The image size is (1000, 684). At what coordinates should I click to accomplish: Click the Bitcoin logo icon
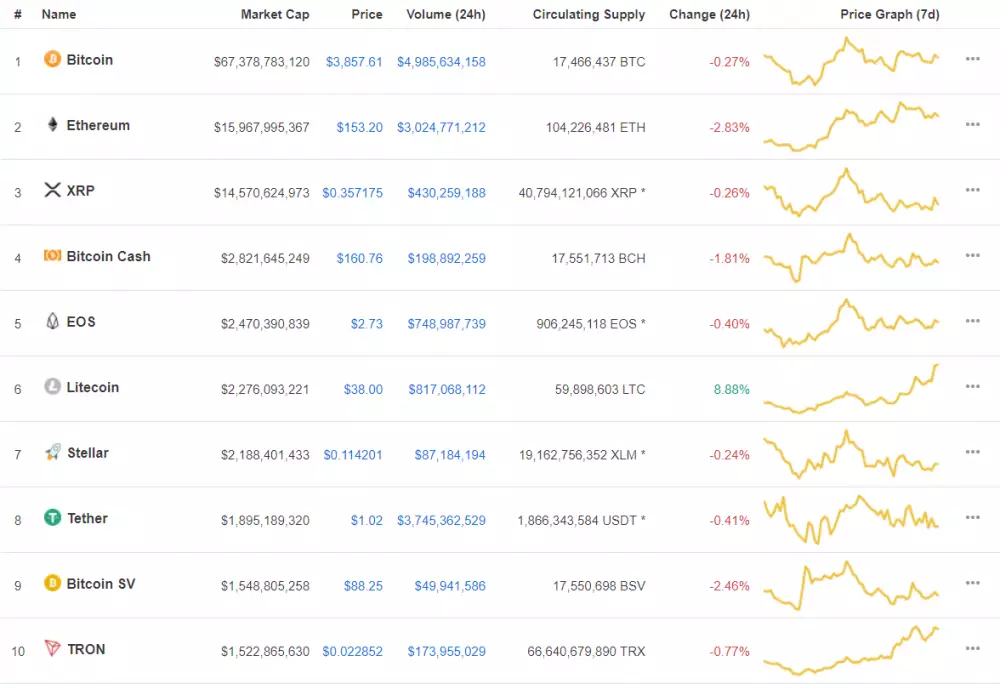coord(52,60)
